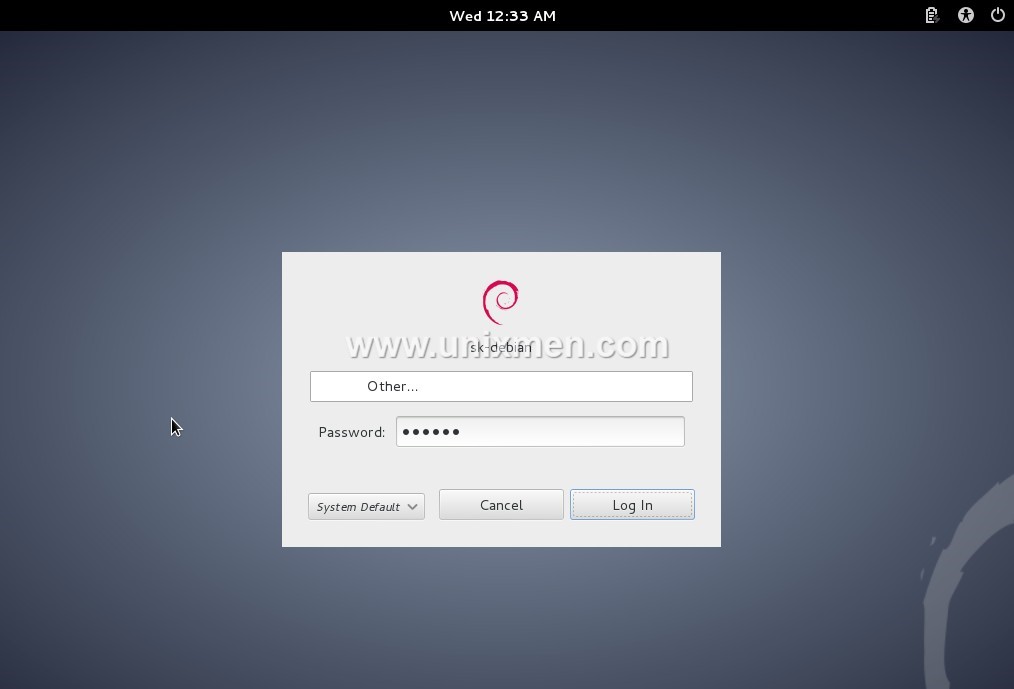Open the power options icon
This screenshot has height=689, width=1014.
pyautogui.click(x=998, y=15)
